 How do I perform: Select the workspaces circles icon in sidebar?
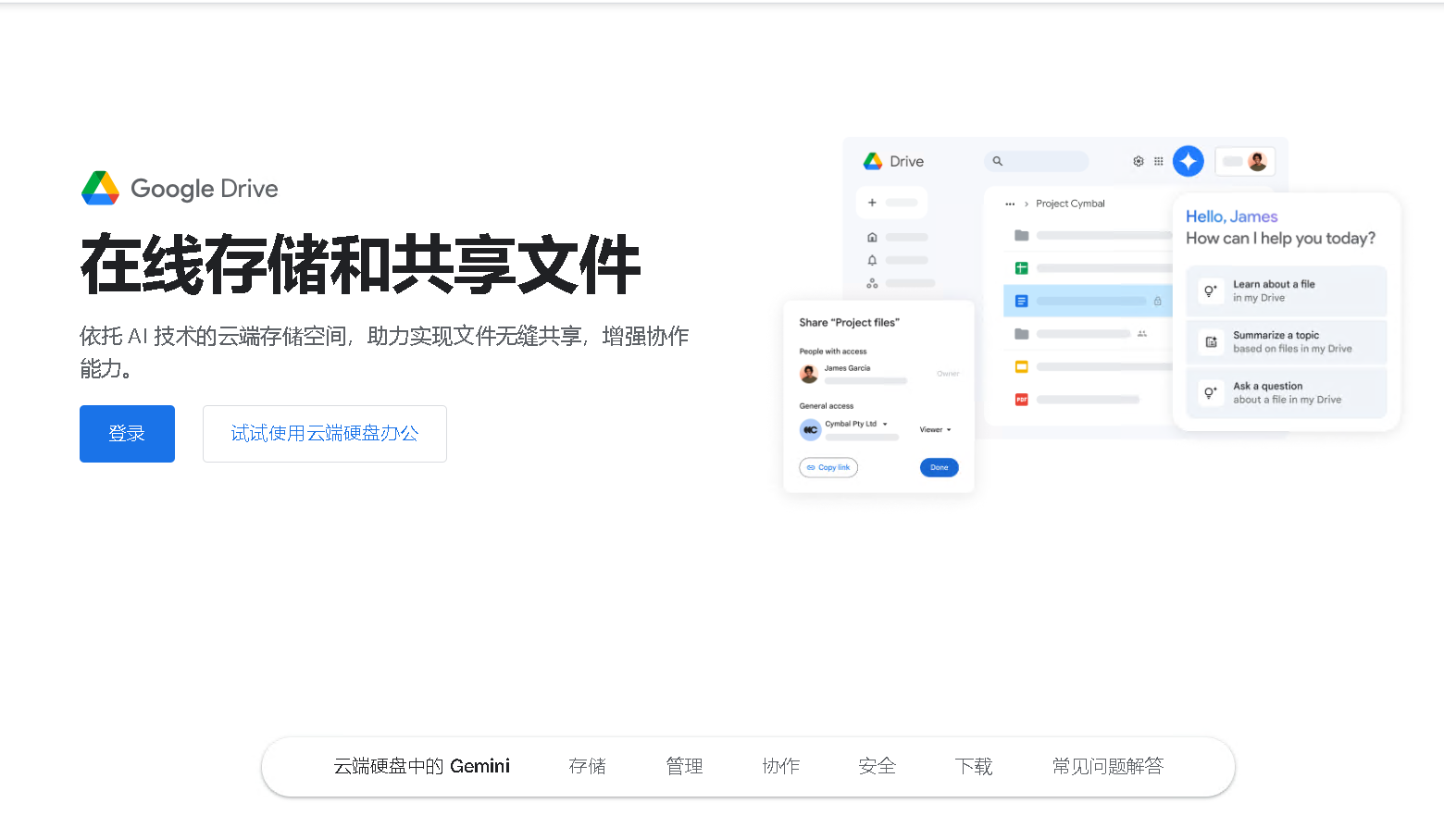coord(872,283)
